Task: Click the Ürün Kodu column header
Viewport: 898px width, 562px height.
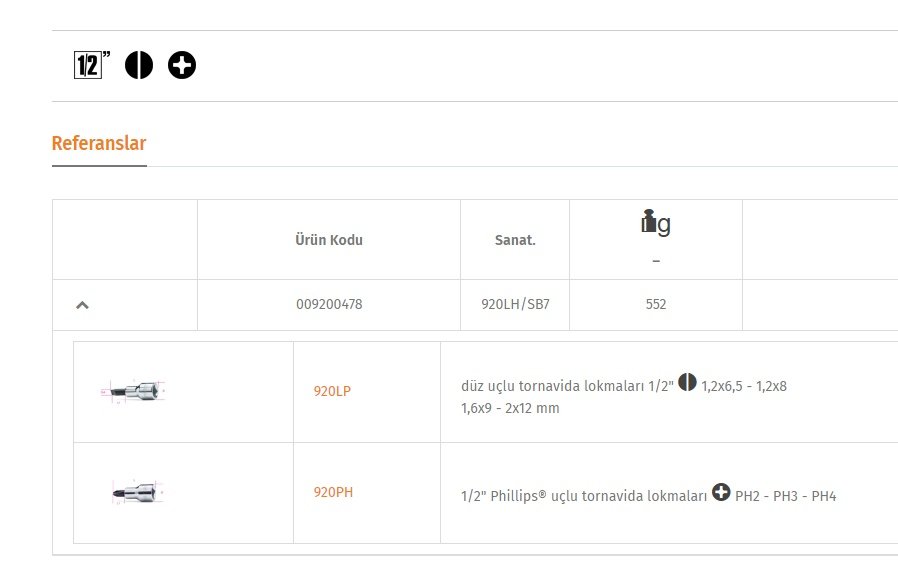Action: [x=329, y=240]
